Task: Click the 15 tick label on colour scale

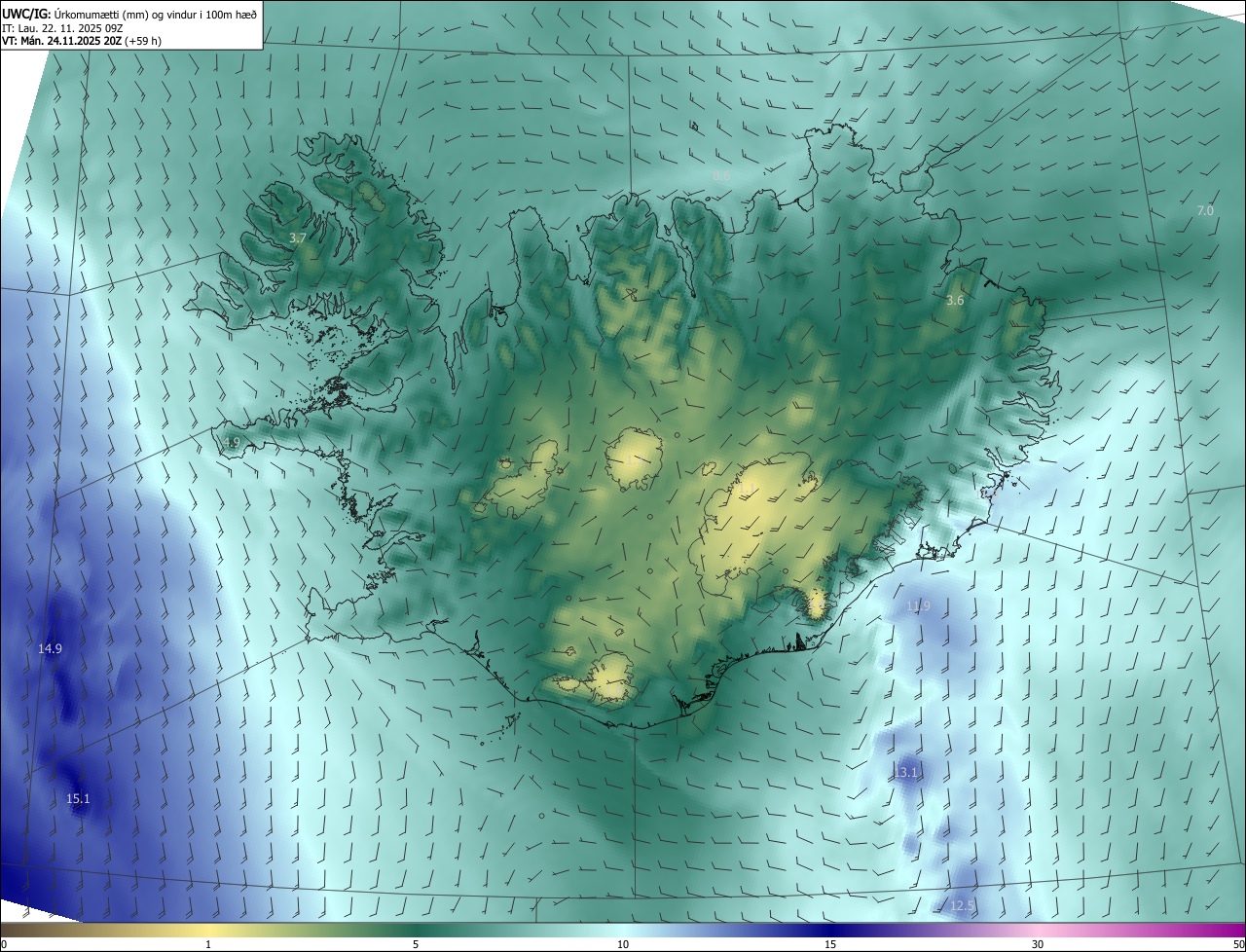Action: tap(830, 944)
